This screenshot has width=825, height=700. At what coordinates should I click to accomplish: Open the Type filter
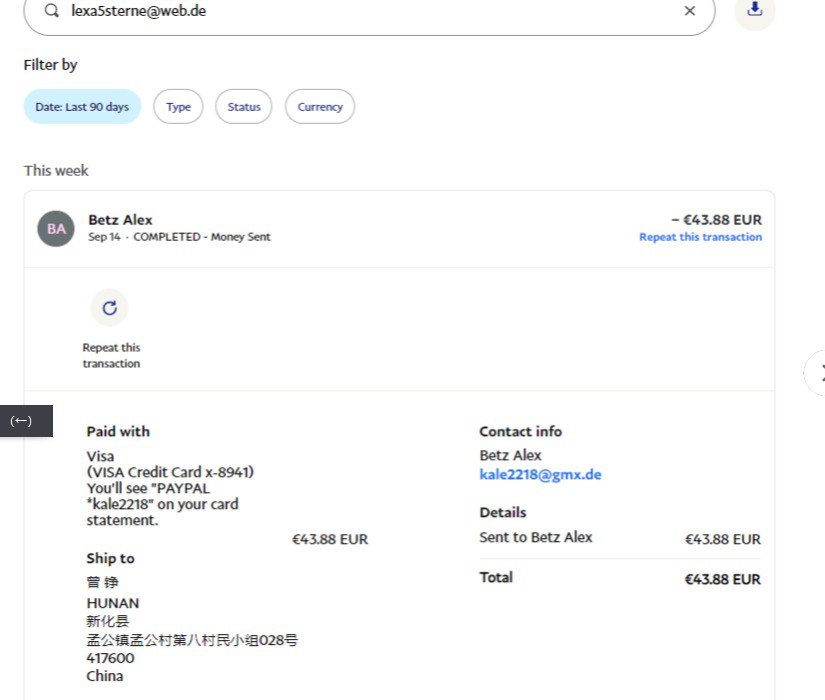tap(178, 107)
